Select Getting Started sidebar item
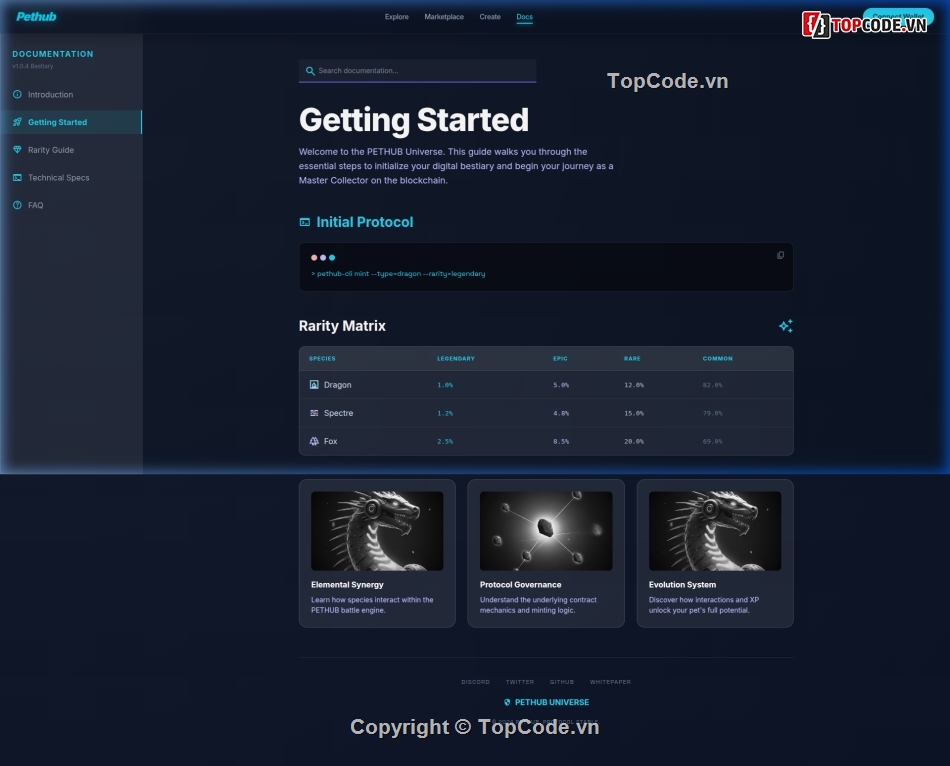Screen dimensions: 950x766 tap(71, 122)
